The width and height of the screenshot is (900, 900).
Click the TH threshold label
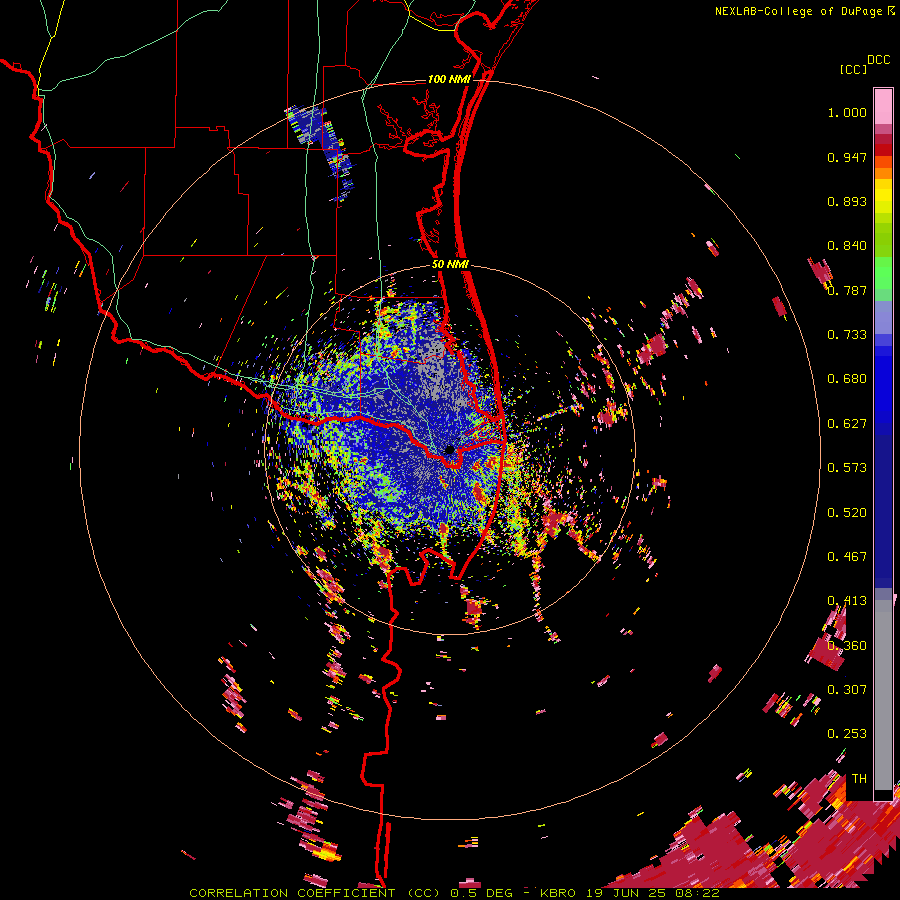pos(859,779)
